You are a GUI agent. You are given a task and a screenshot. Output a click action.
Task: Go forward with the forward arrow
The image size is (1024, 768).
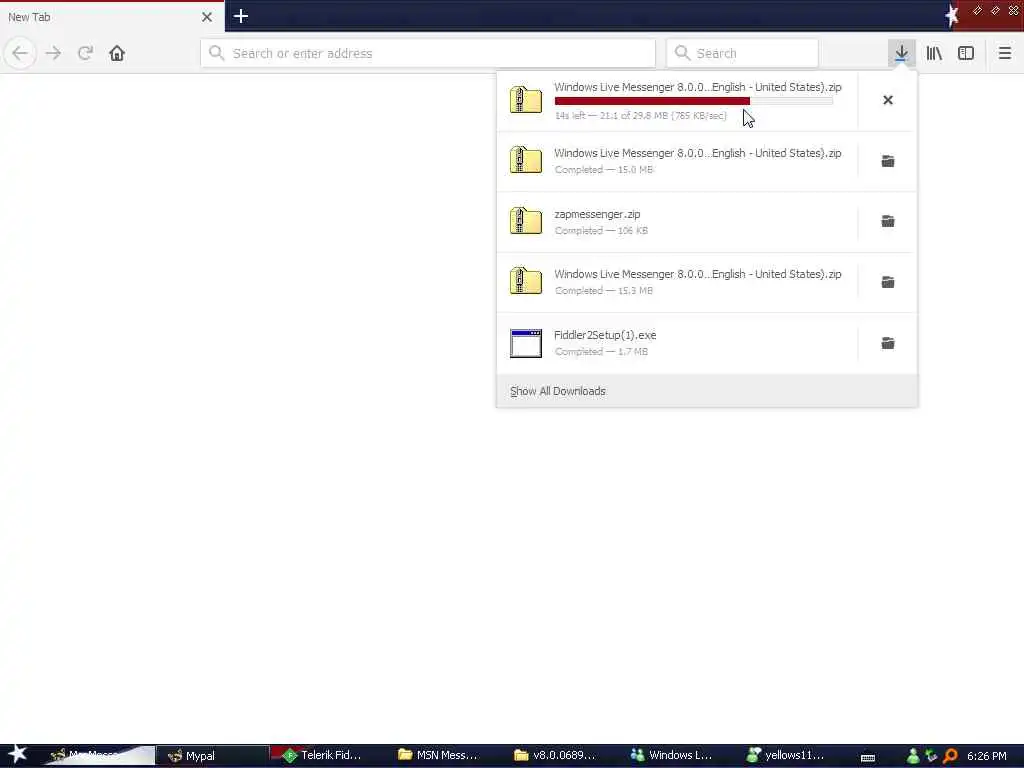(53, 53)
